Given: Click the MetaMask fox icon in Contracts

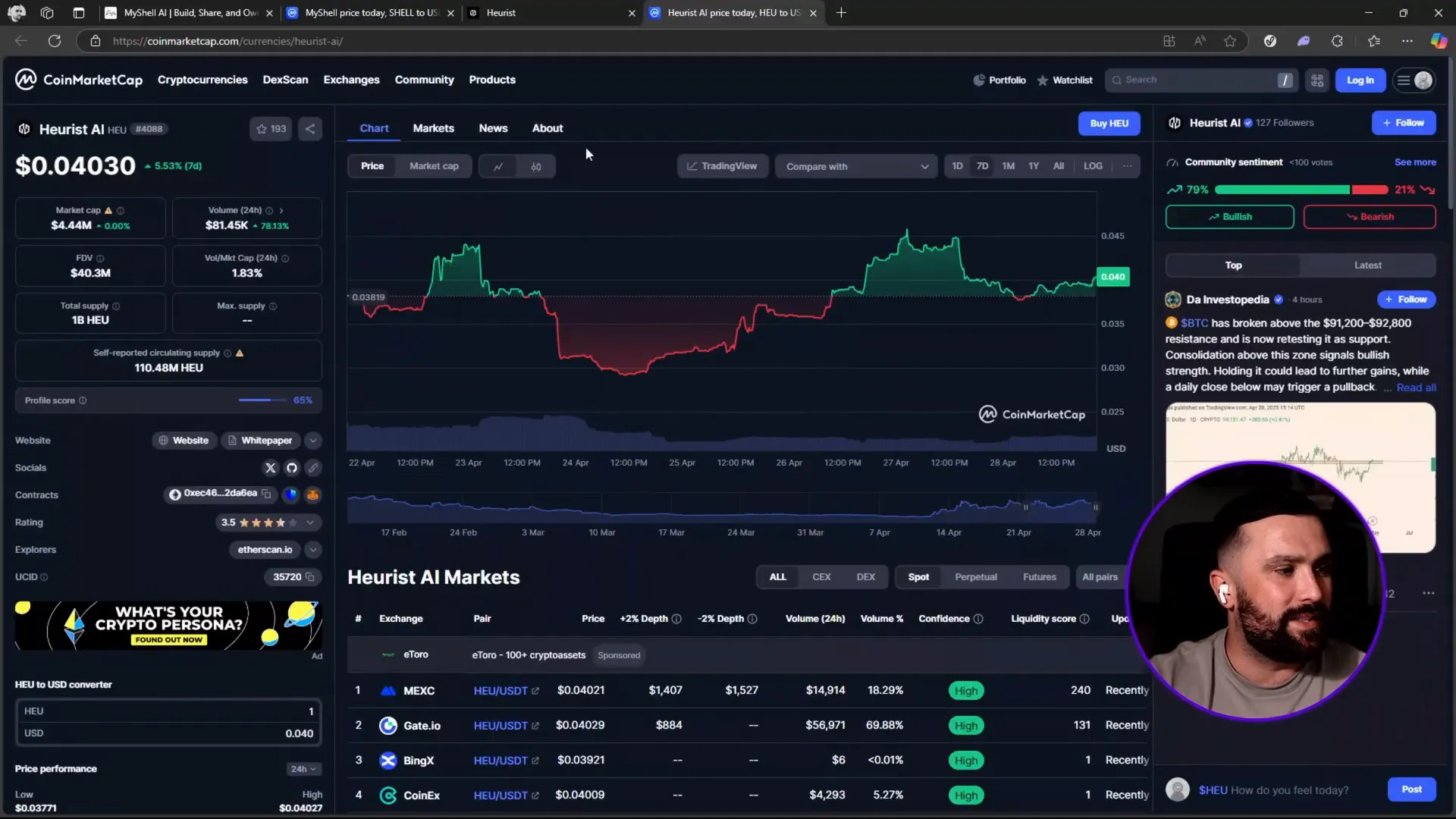Looking at the screenshot, I should tap(312, 495).
